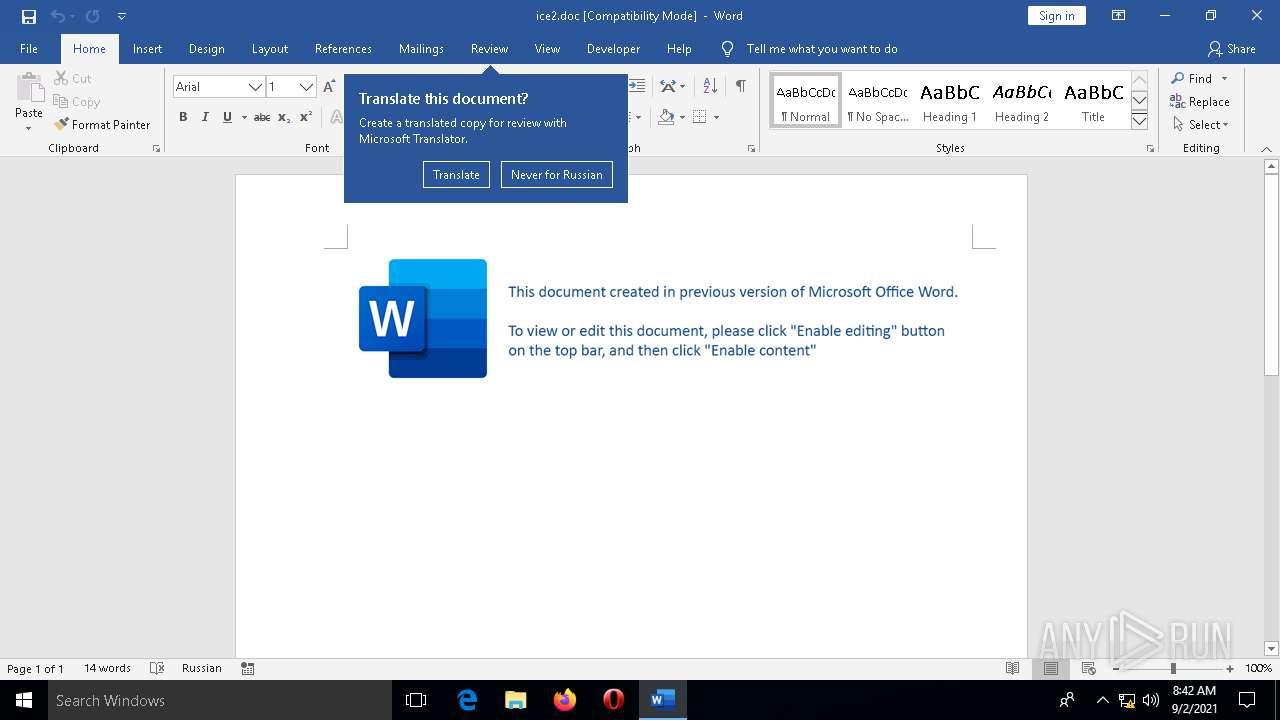
Task: Open Customize Quick Access Toolbar dropdown
Action: click(121, 16)
